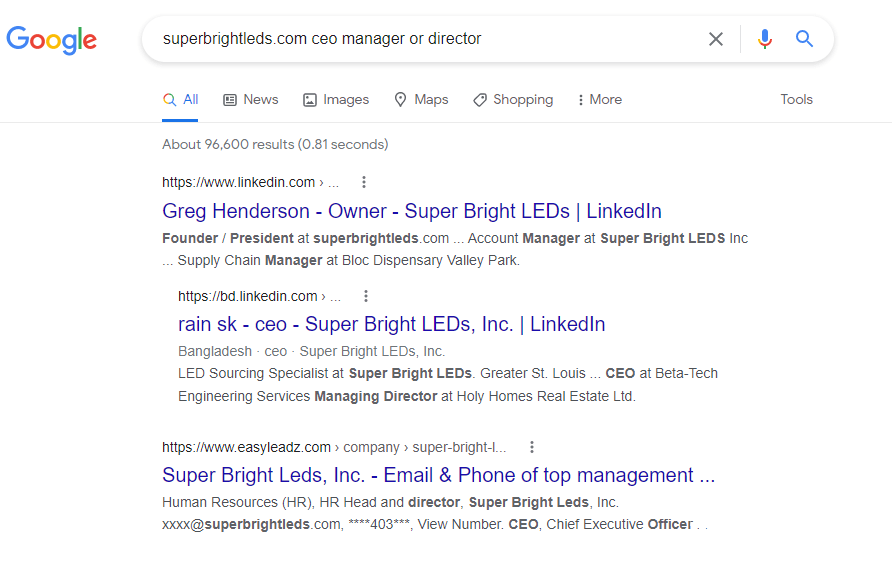
Task: Open the rain sk ceo LinkedIn result
Action: point(391,324)
